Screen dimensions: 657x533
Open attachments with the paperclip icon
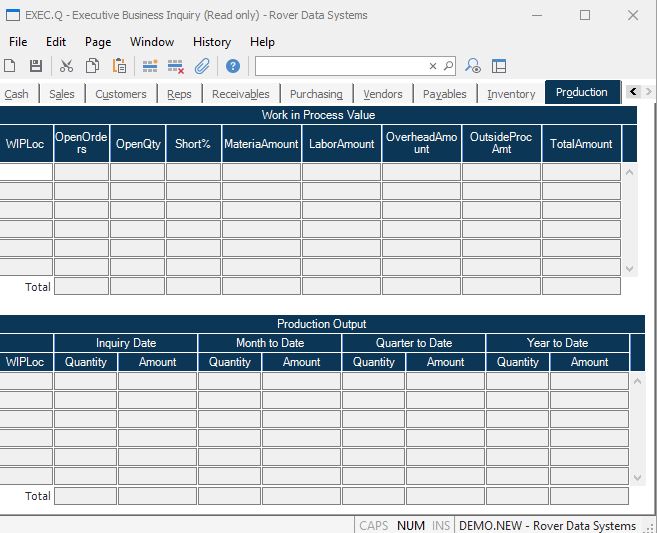202,66
